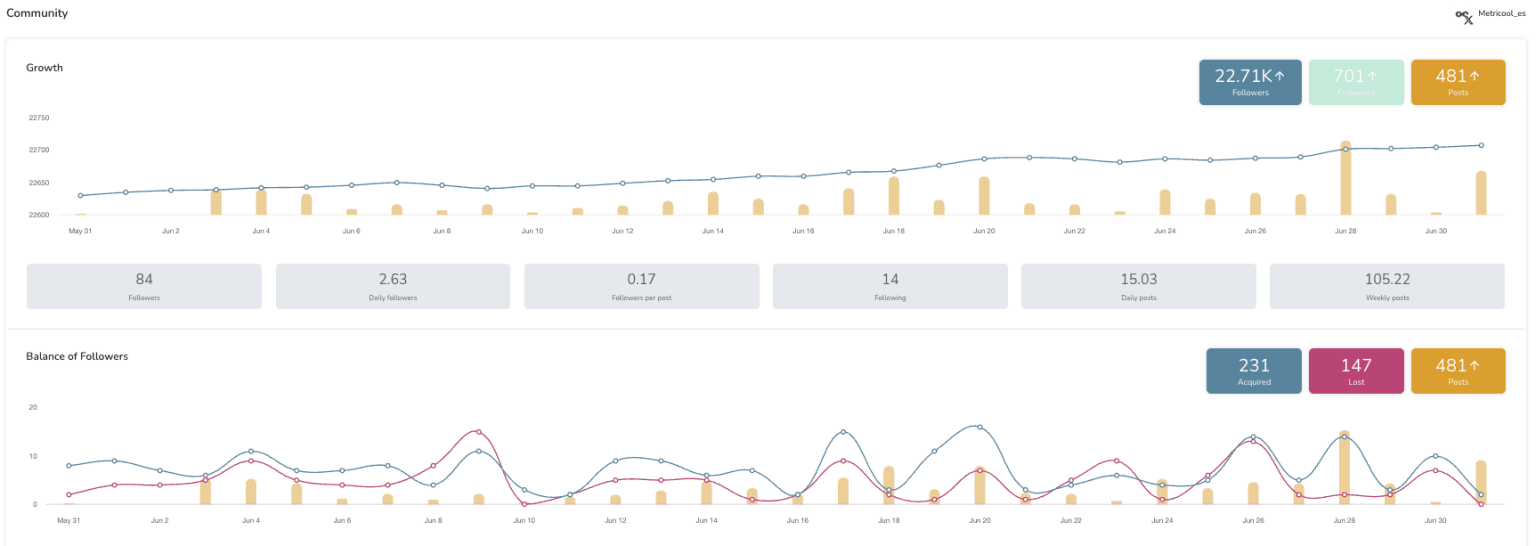The width and height of the screenshot is (1536, 546).
Task: Select the 2.63 Daily followers card
Action: (x=393, y=286)
